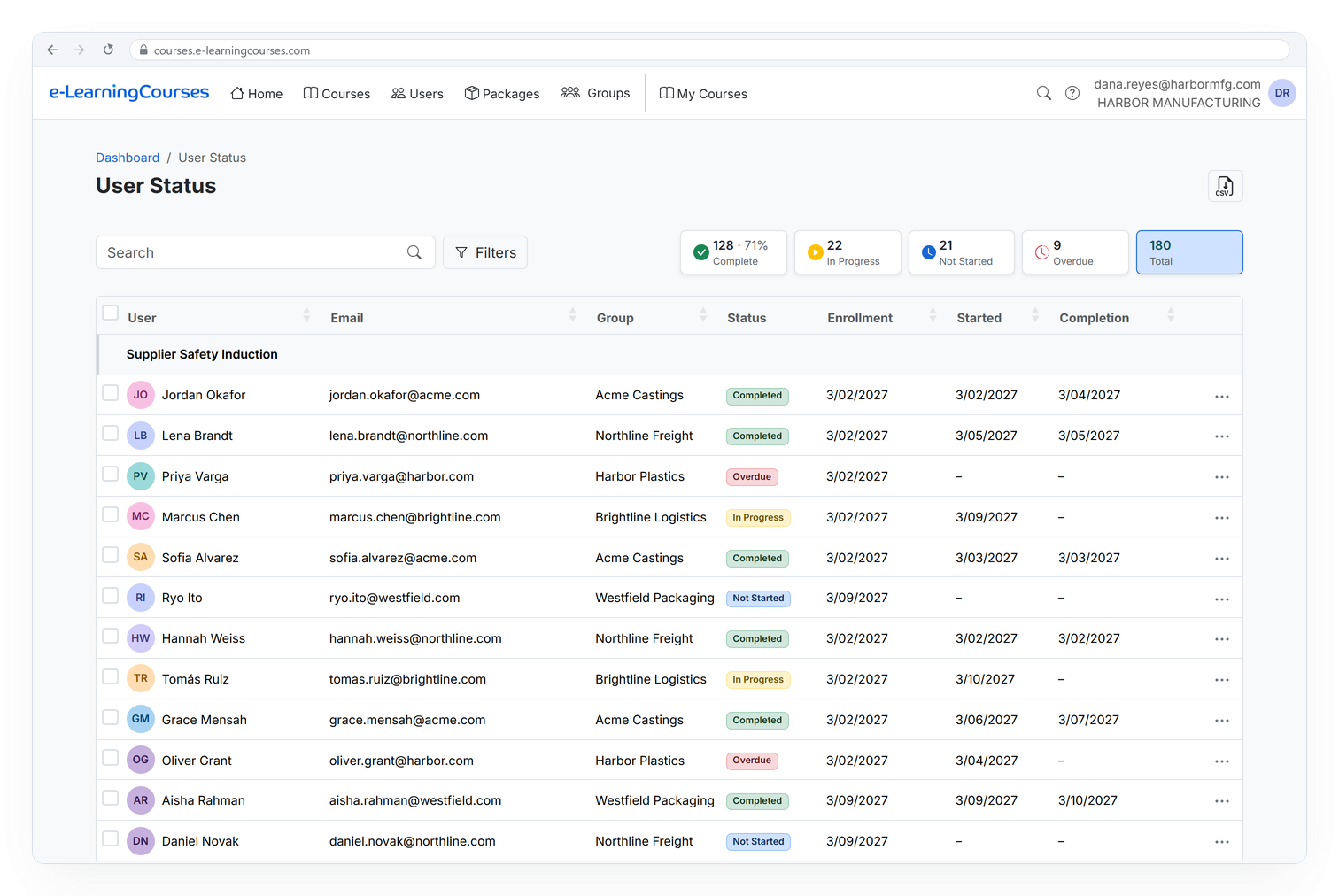Open the Users navigation item
This screenshot has width=1339, height=896.
pos(417,94)
